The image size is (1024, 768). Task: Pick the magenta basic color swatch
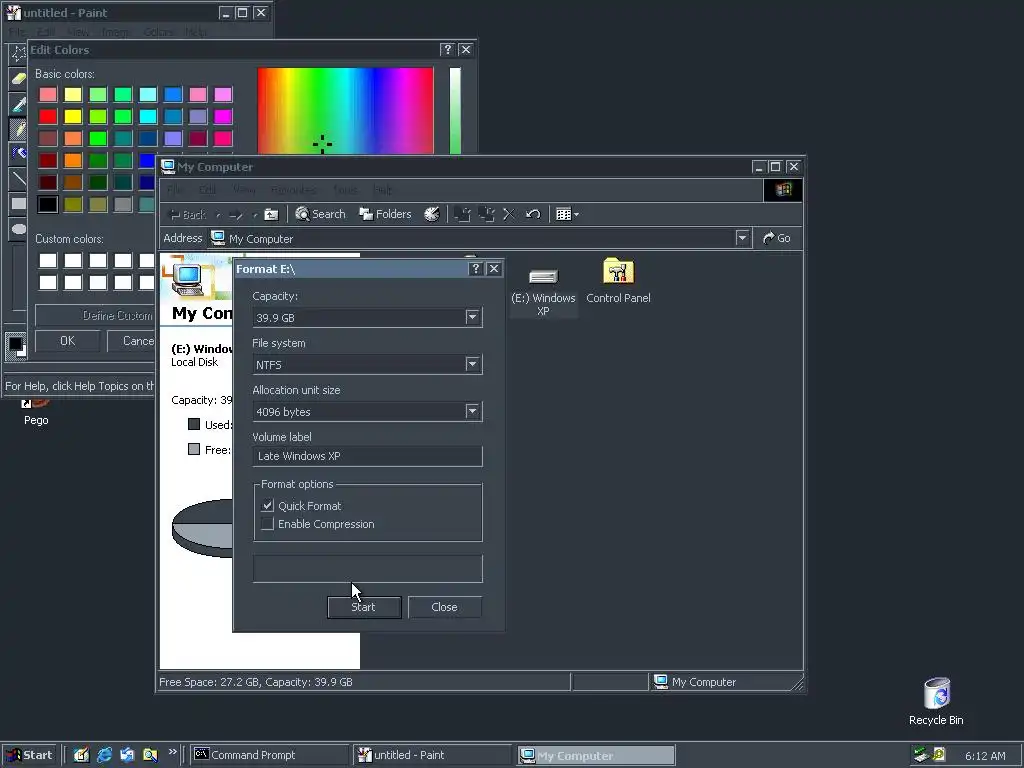pyautogui.click(x=223, y=116)
